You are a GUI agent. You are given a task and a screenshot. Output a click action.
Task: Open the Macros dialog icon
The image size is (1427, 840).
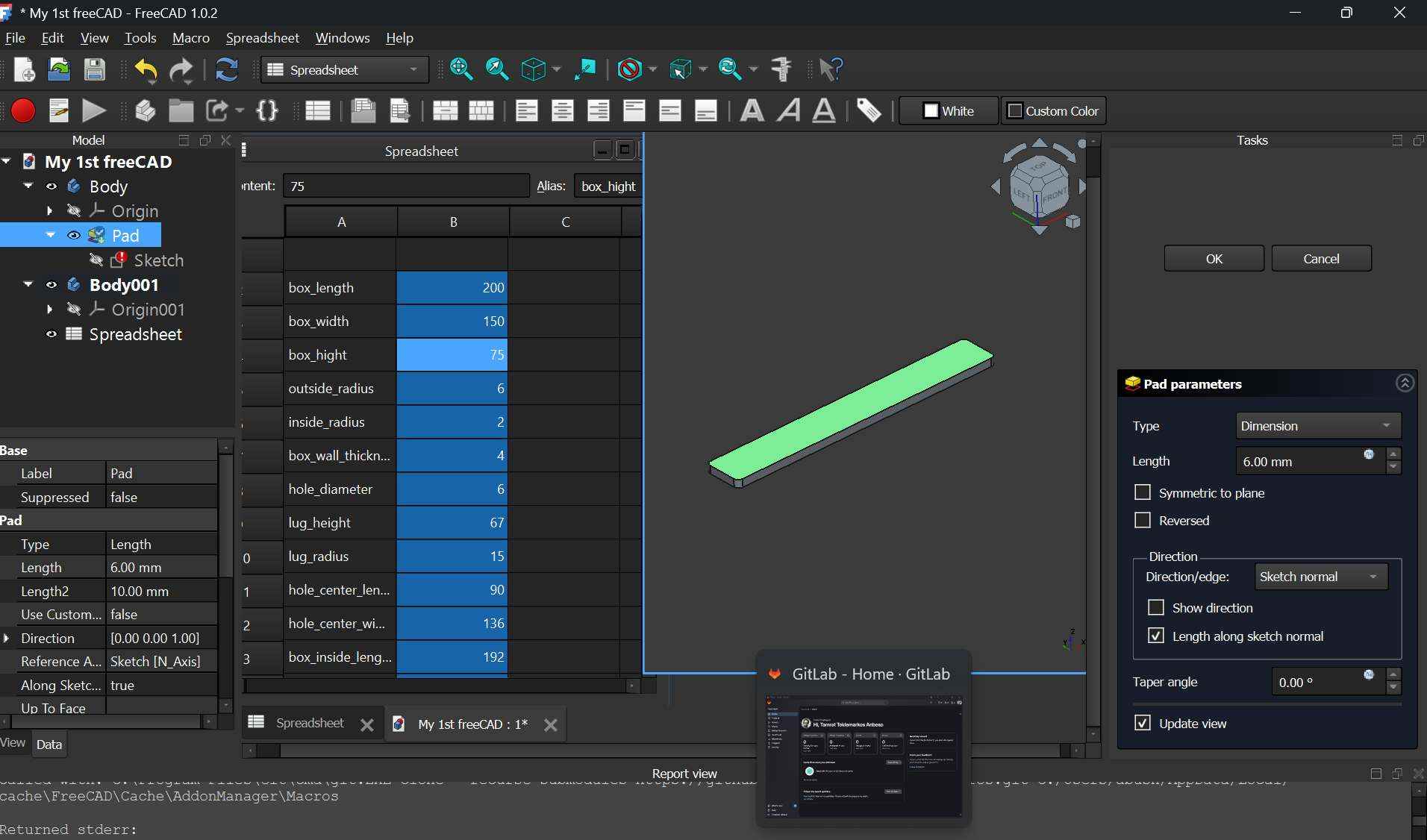pyautogui.click(x=59, y=111)
